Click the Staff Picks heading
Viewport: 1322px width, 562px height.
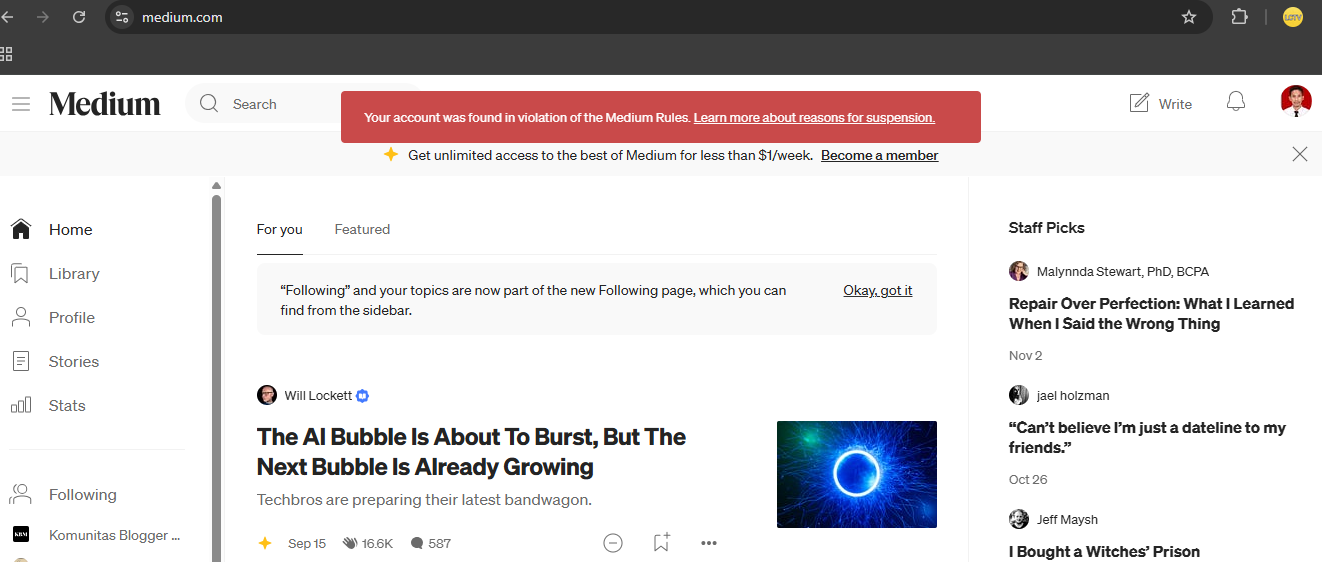(1047, 228)
